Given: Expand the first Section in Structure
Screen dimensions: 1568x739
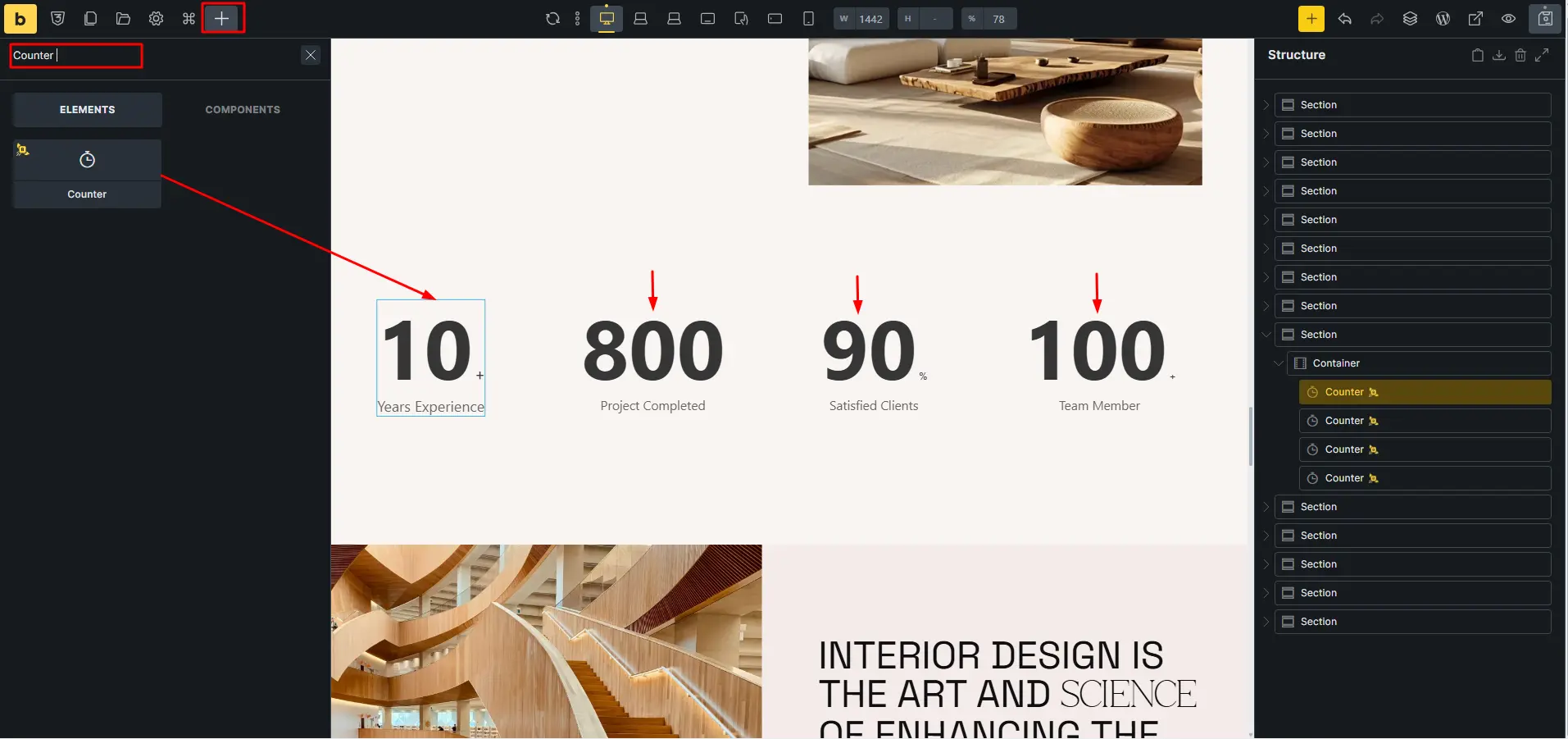Looking at the screenshot, I should click(x=1266, y=105).
